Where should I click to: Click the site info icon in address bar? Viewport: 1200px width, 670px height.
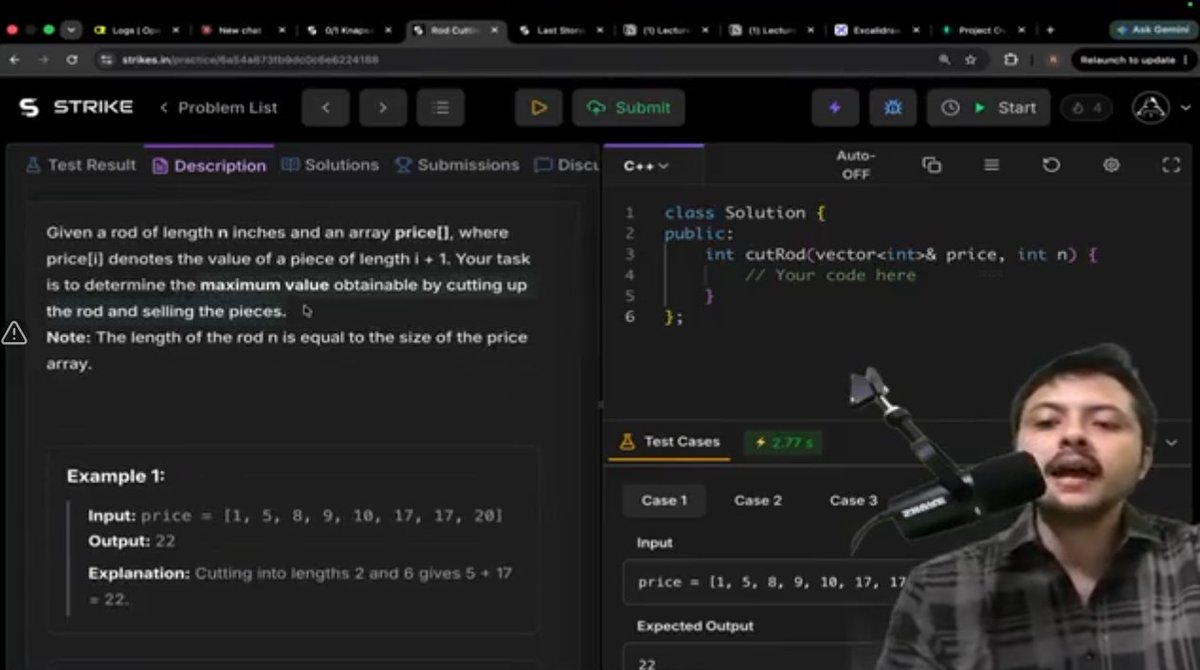[105, 60]
